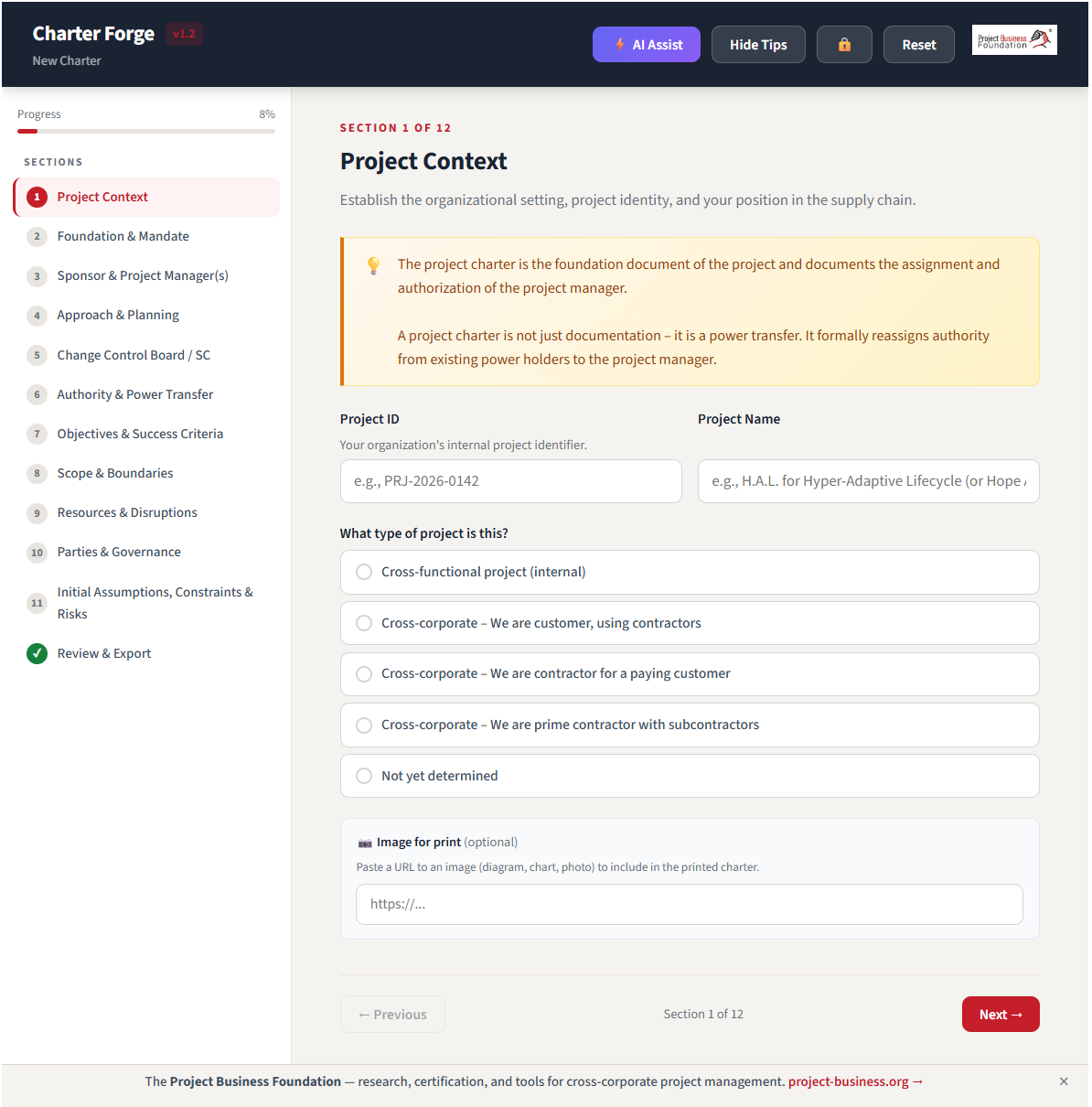Viewport: 1092px width, 1107px height.
Task: Focus the Project ID input field
Action: (x=510, y=481)
